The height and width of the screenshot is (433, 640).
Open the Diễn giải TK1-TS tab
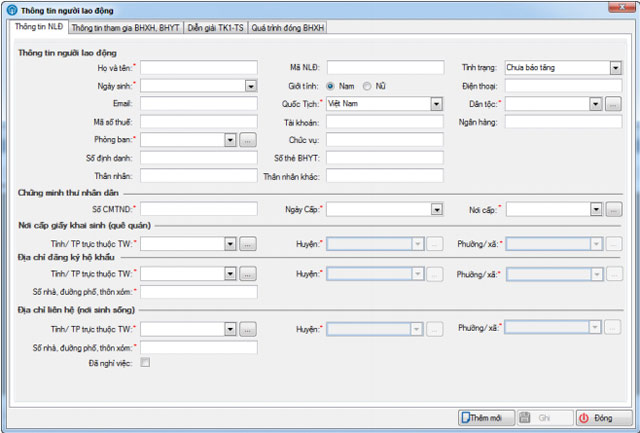pyautogui.click(x=215, y=29)
